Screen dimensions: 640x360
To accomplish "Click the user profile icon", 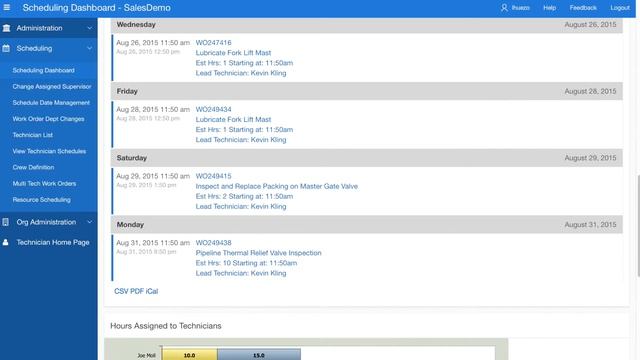I will pos(504,7).
